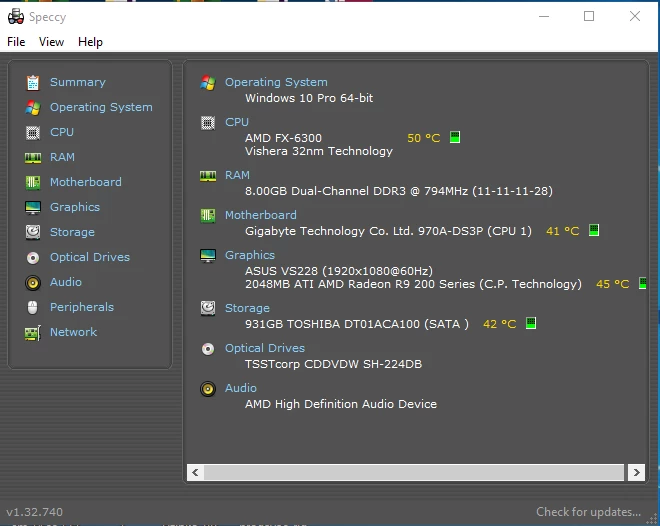
Task: Click the RAM icon in summary pane
Action: (208, 175)
